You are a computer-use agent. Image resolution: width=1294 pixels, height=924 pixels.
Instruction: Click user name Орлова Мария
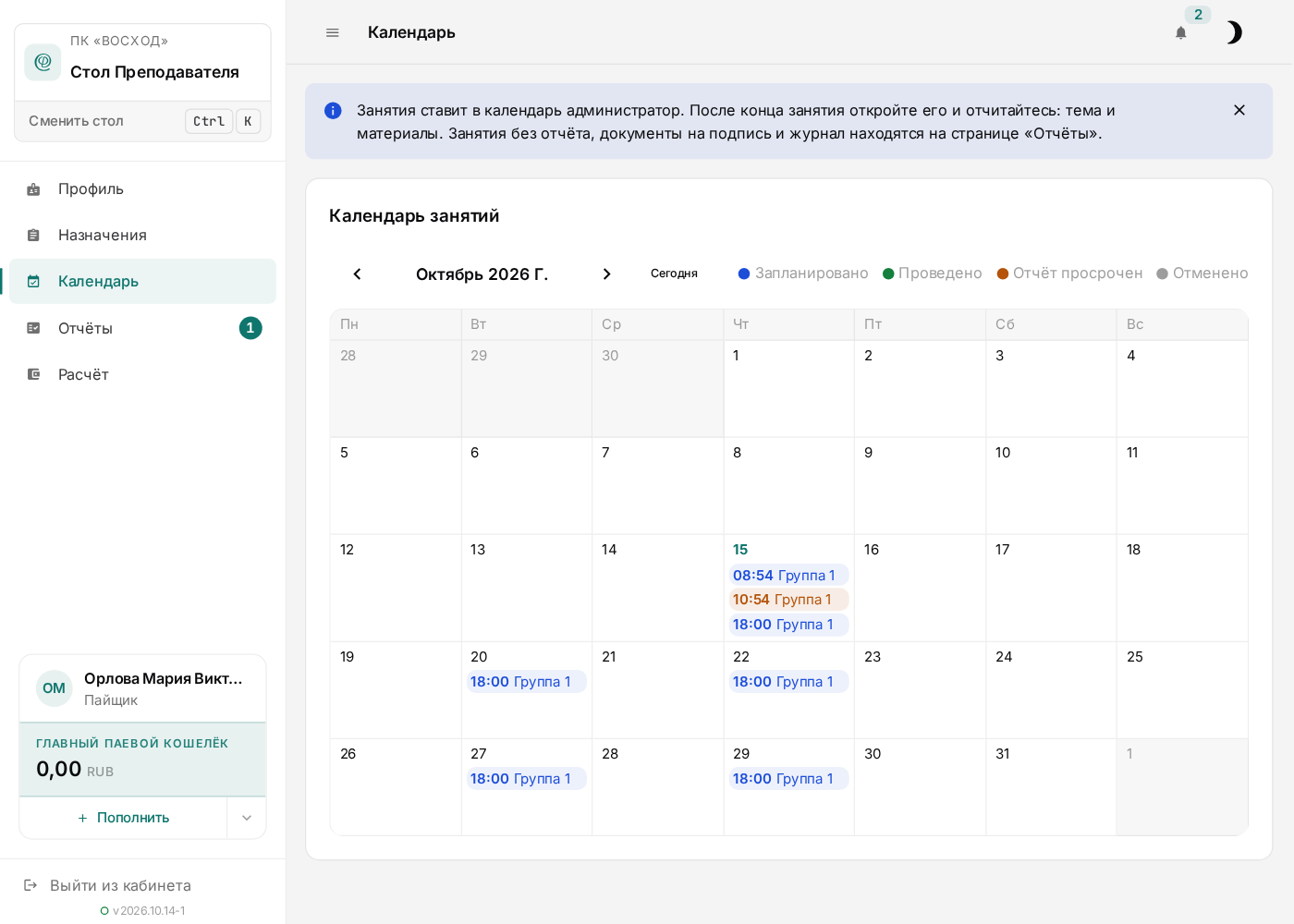coord(164,678)
